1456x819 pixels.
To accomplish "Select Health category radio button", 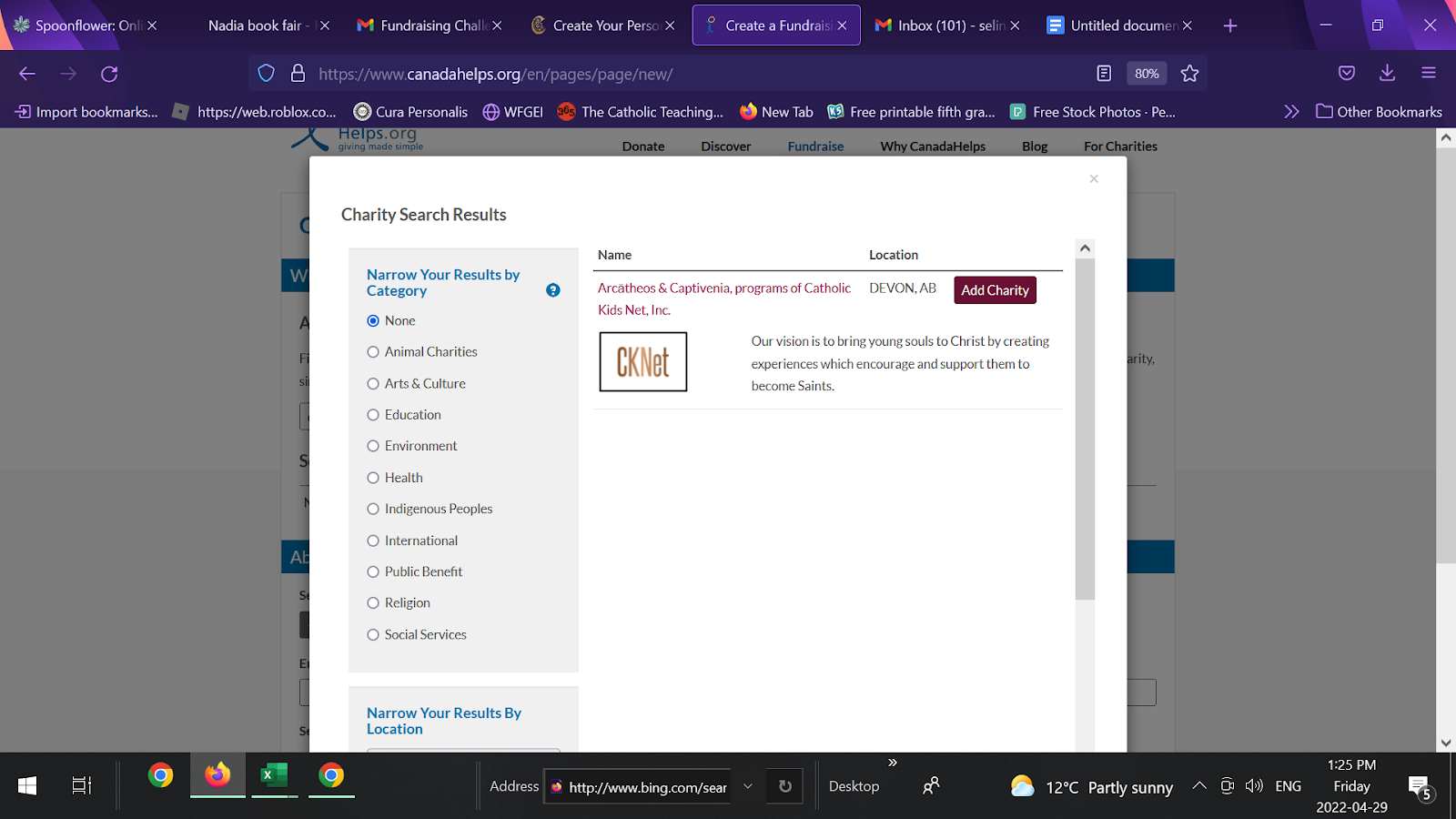I will coord(373,478).
